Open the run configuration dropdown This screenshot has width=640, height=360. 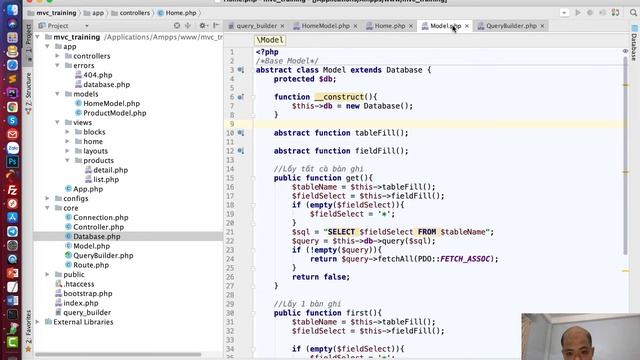point(564,13)
